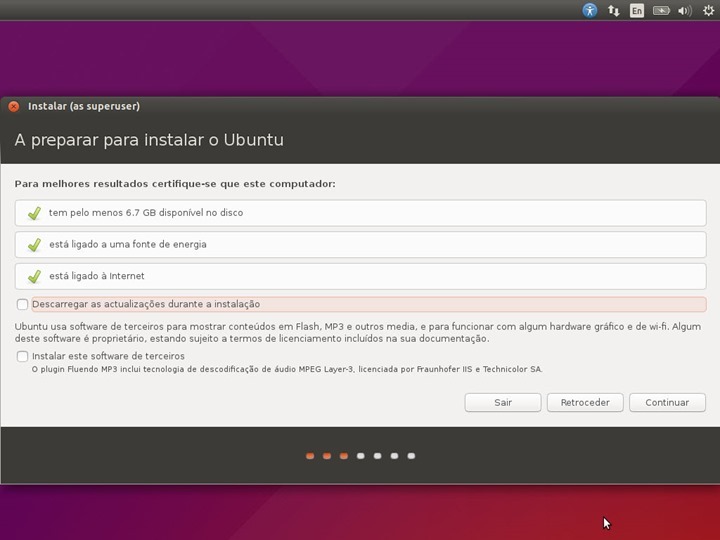Click the Retroceder button

click(x=585, y=403)
